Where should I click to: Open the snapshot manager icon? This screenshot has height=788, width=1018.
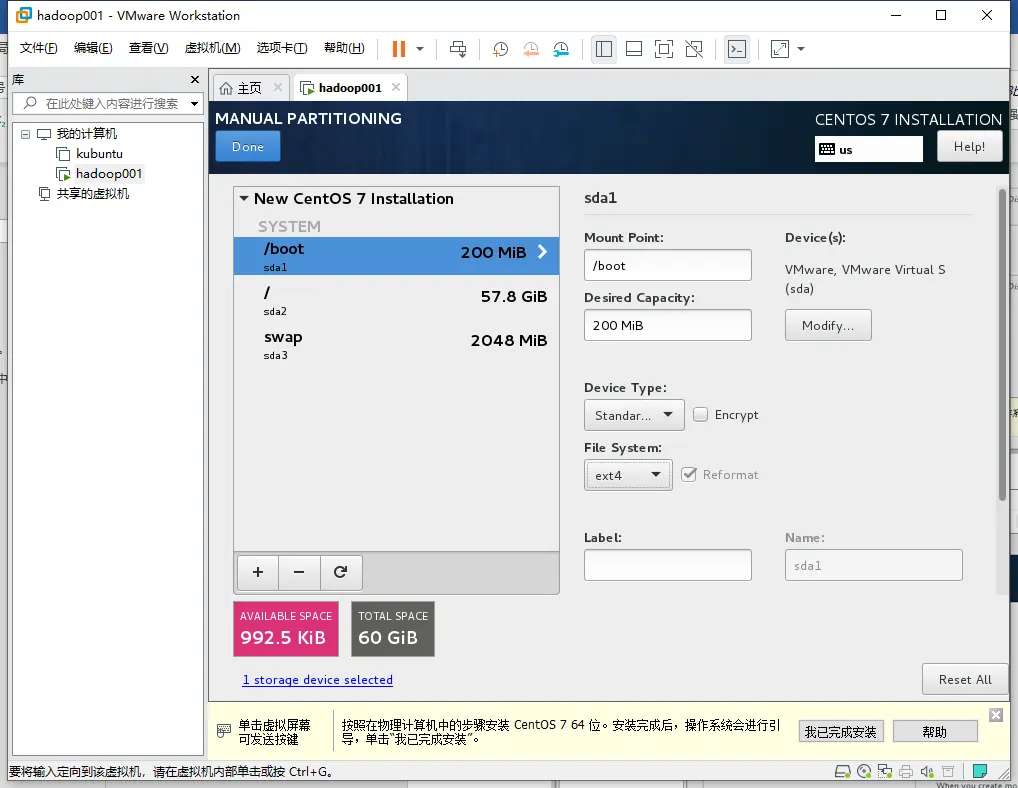tap(561, 49)
